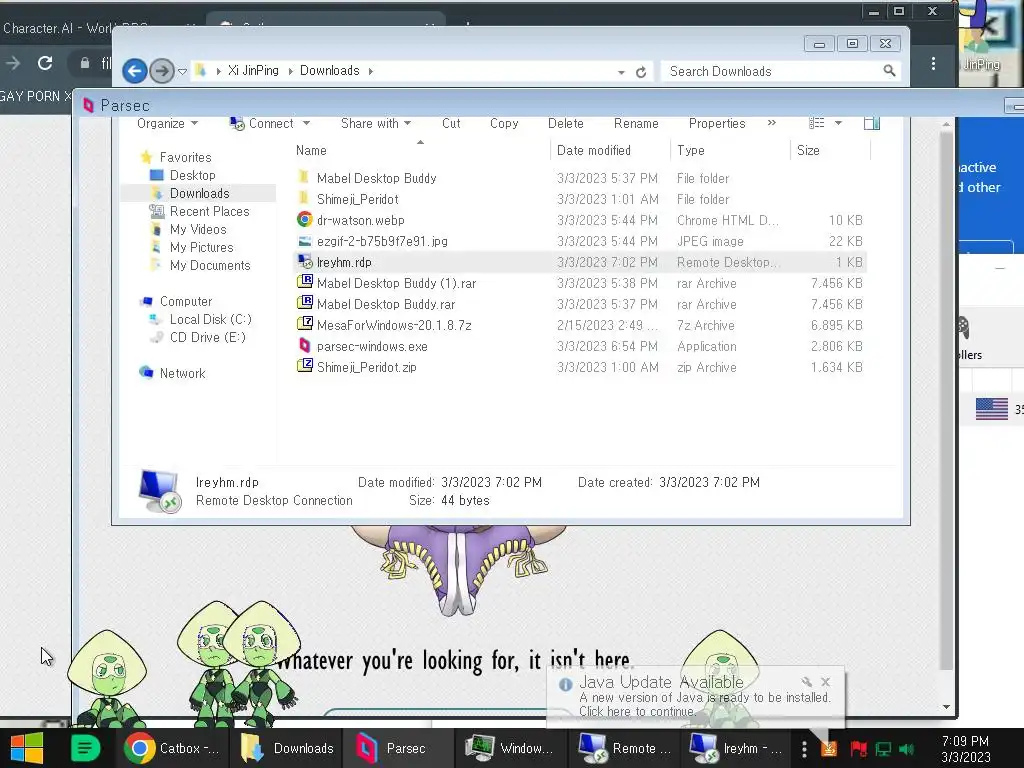
Task: Select the parsec-windows.exe icon
Action: 304,345
